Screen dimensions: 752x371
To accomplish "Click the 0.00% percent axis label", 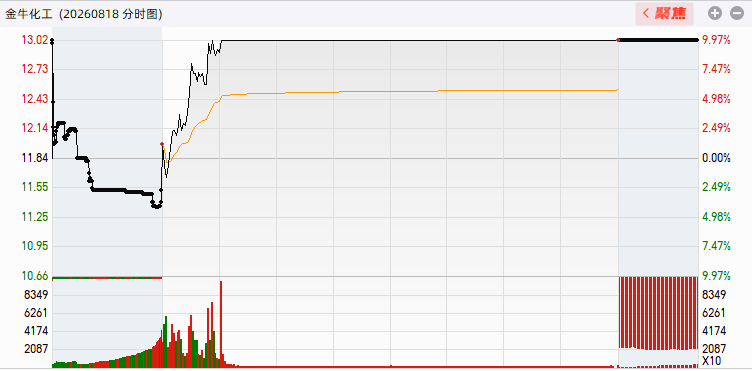I will [716, 158].
